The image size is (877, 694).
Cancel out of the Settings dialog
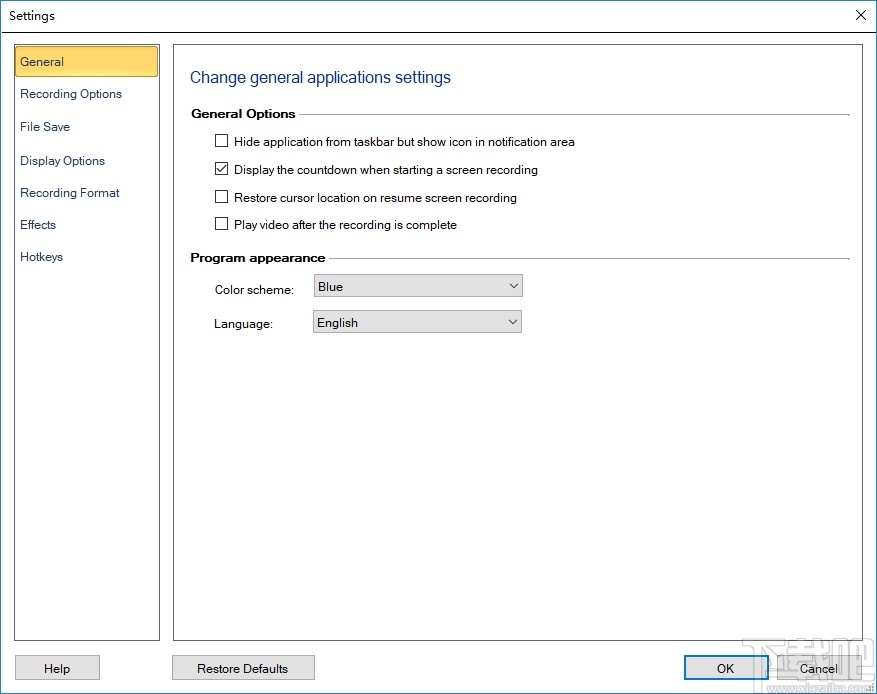click(x=817, y=667)
